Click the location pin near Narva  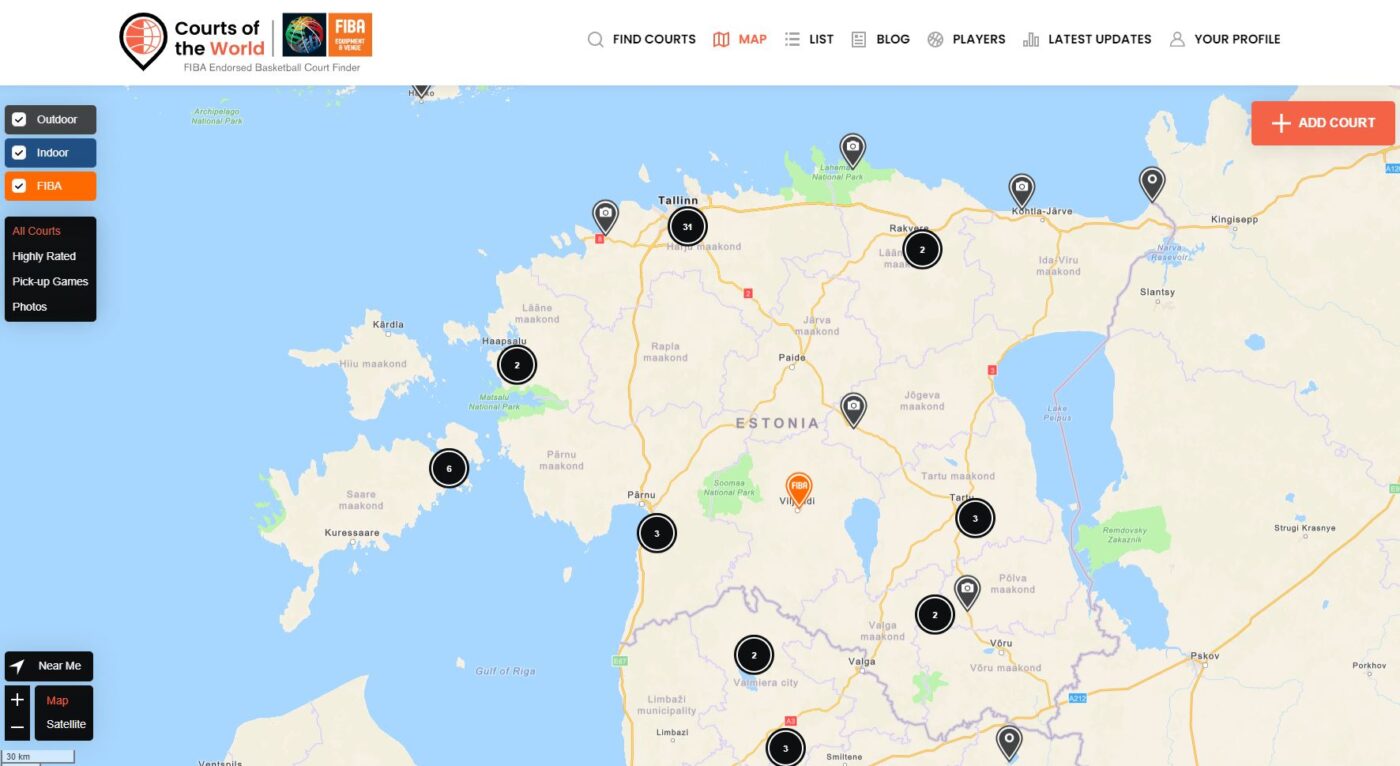click(1152, 182)
